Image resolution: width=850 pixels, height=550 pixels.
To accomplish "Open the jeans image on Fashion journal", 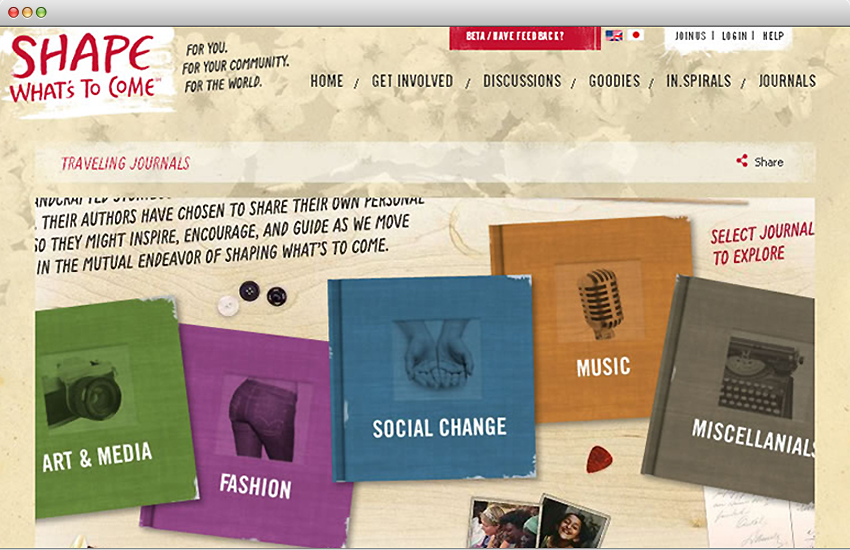I will (263, 419).
